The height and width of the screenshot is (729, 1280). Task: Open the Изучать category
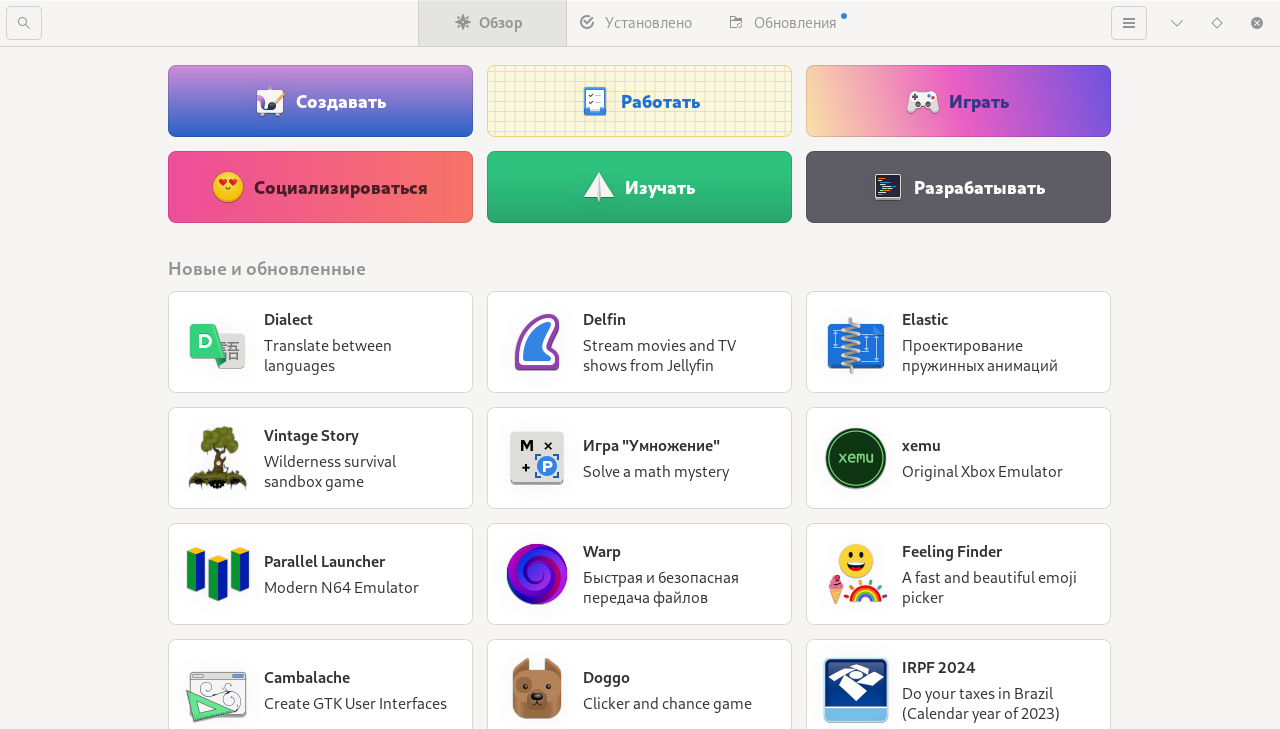pyautogui.click(x=639, y=186)
